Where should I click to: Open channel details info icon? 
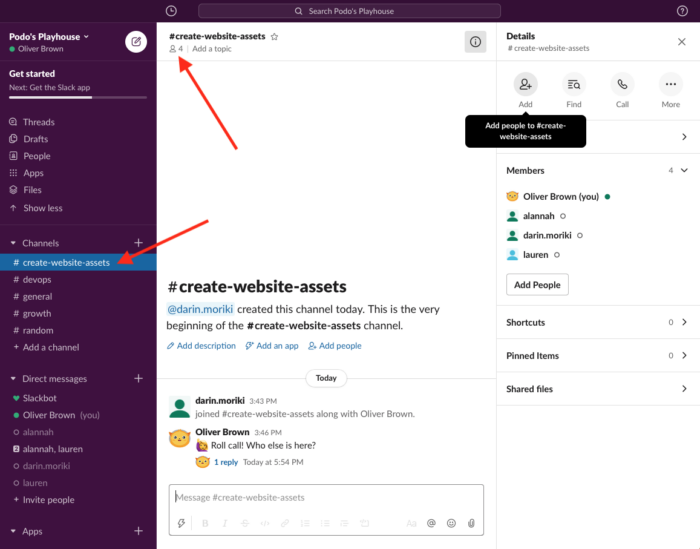(475, 41)
